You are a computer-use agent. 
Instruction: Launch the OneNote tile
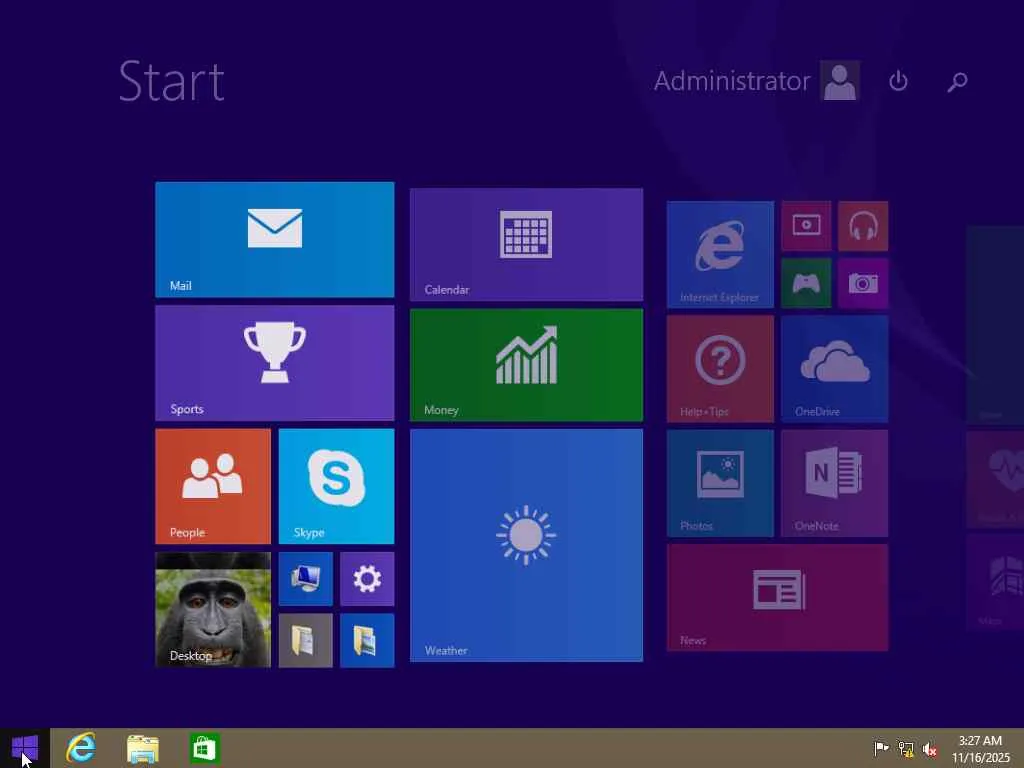pyautogui.click(x=835, y=483)
